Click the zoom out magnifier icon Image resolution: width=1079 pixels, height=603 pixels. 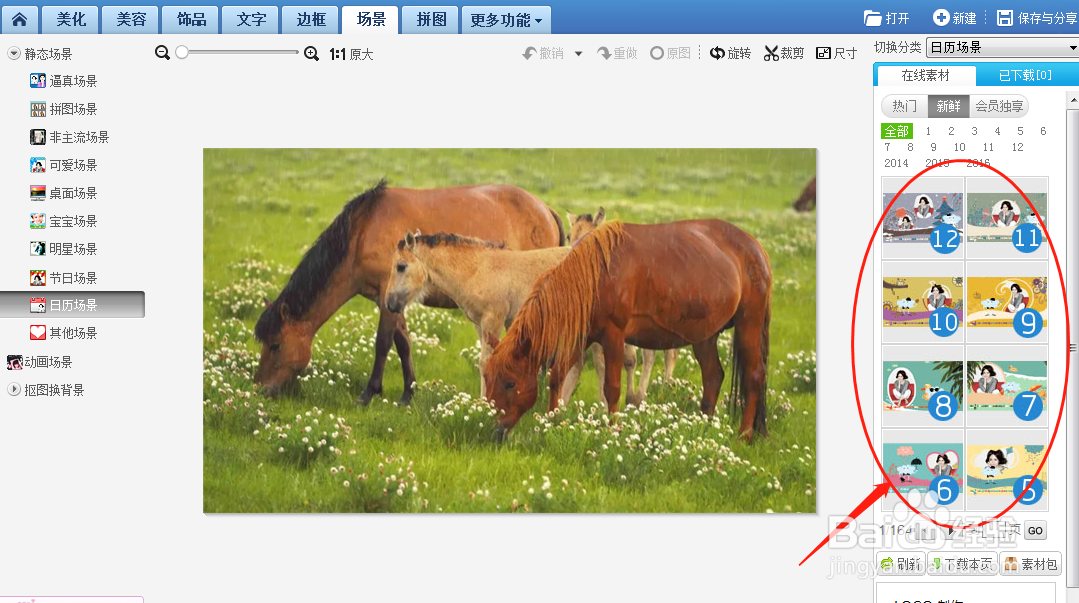162,53
